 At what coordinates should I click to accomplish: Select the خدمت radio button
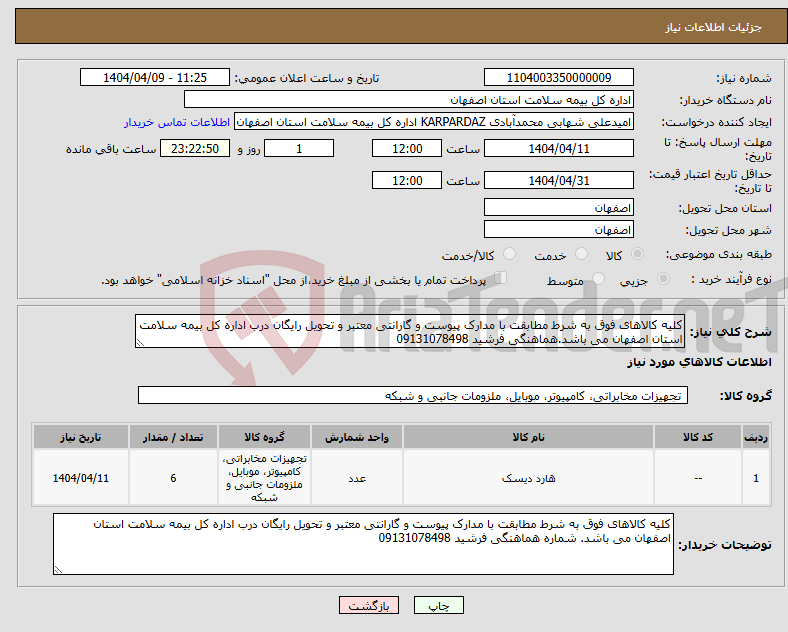pos(581,254)
